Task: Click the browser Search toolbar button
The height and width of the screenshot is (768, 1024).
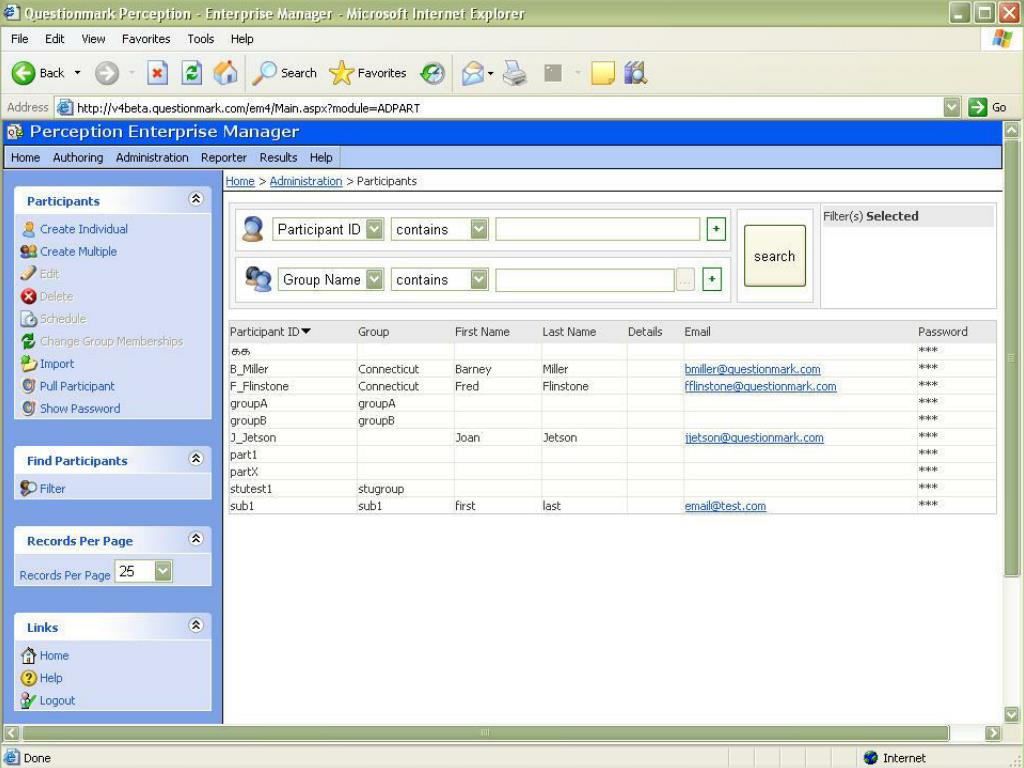Action: tap(285, 73)
